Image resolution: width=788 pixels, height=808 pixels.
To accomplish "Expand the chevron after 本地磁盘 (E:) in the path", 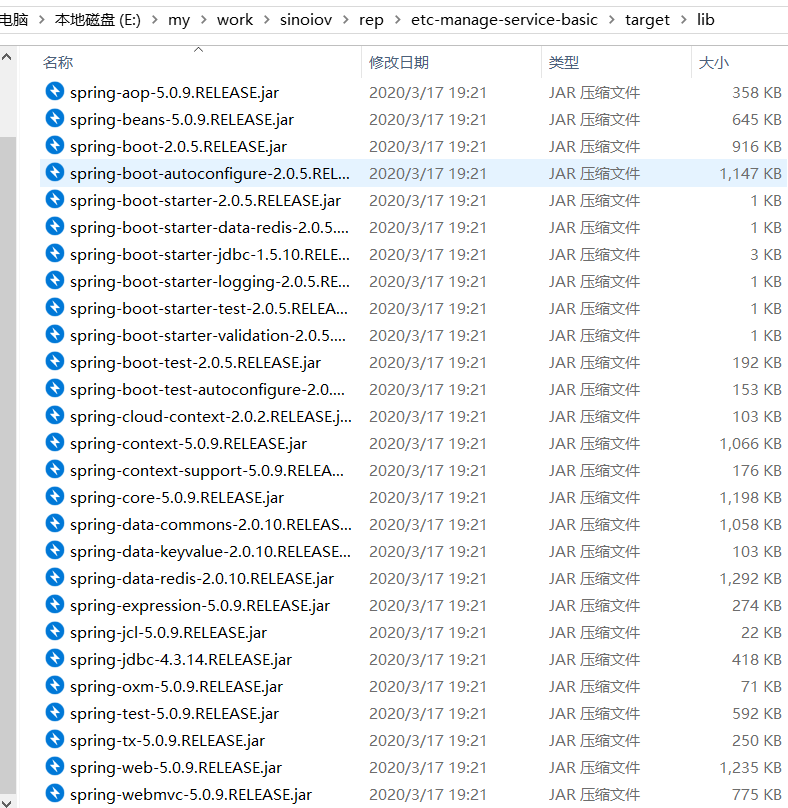I will (x=154, y=20).
